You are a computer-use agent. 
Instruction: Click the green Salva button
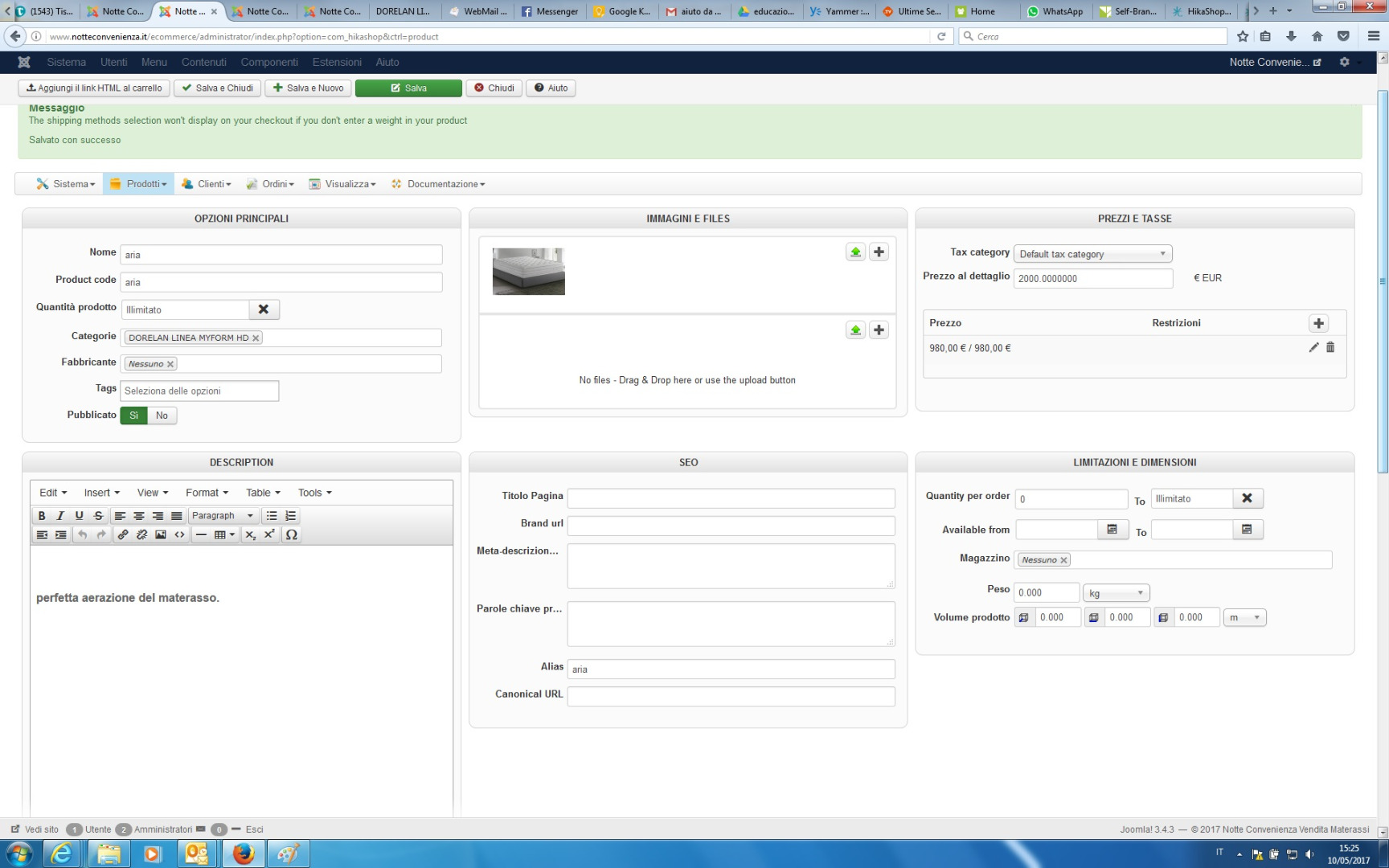click(408, 88)
